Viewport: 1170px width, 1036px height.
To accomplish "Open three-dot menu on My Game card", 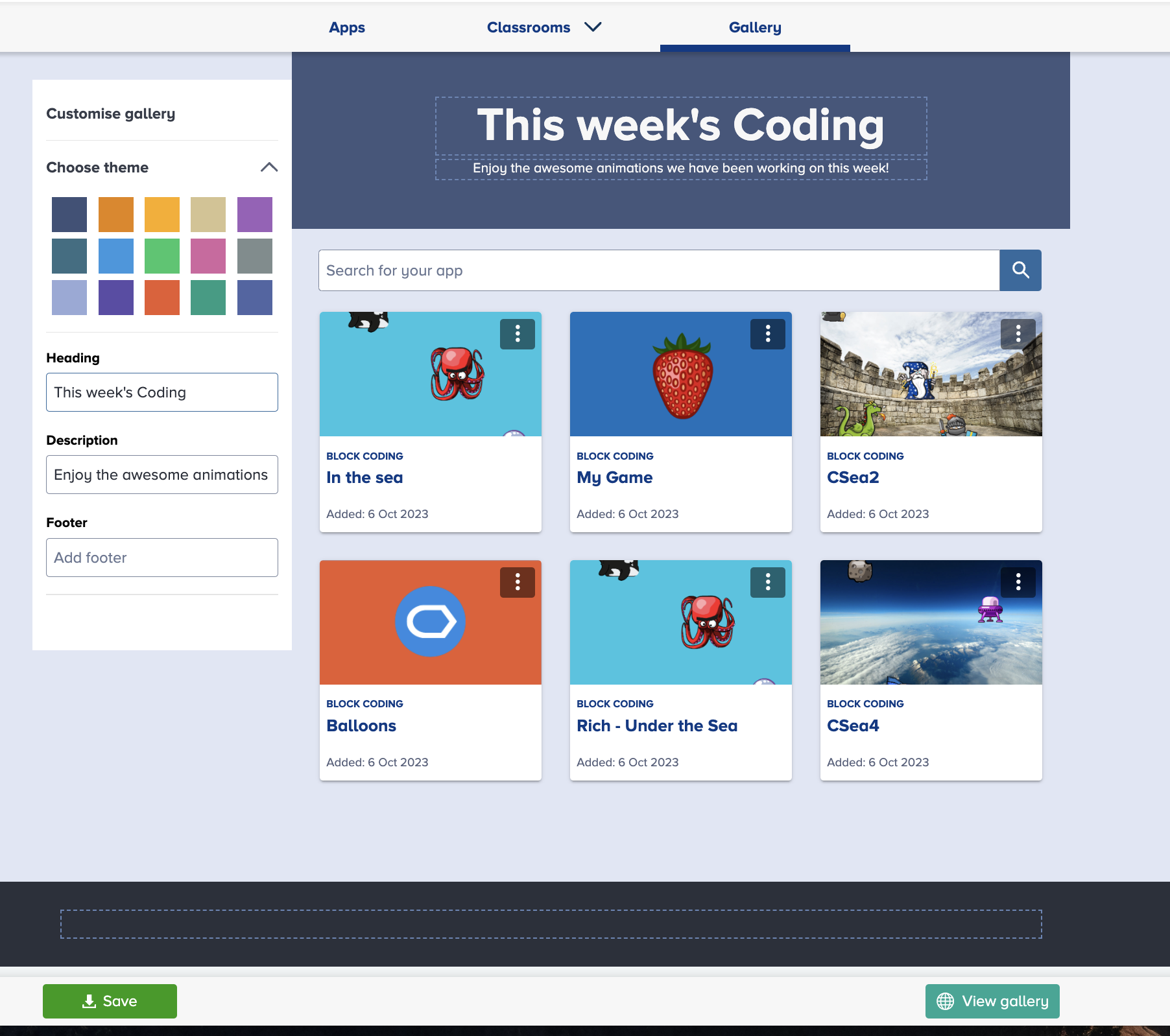I will pos(767,334).
